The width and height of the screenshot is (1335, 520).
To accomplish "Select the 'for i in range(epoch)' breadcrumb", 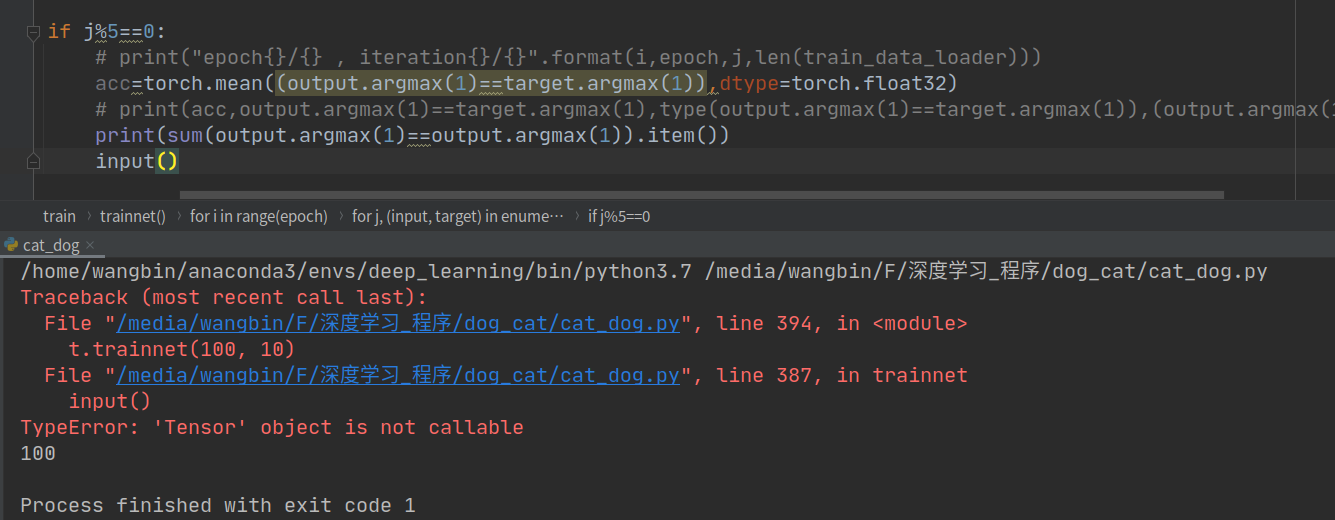I will (x=259, y=216).
